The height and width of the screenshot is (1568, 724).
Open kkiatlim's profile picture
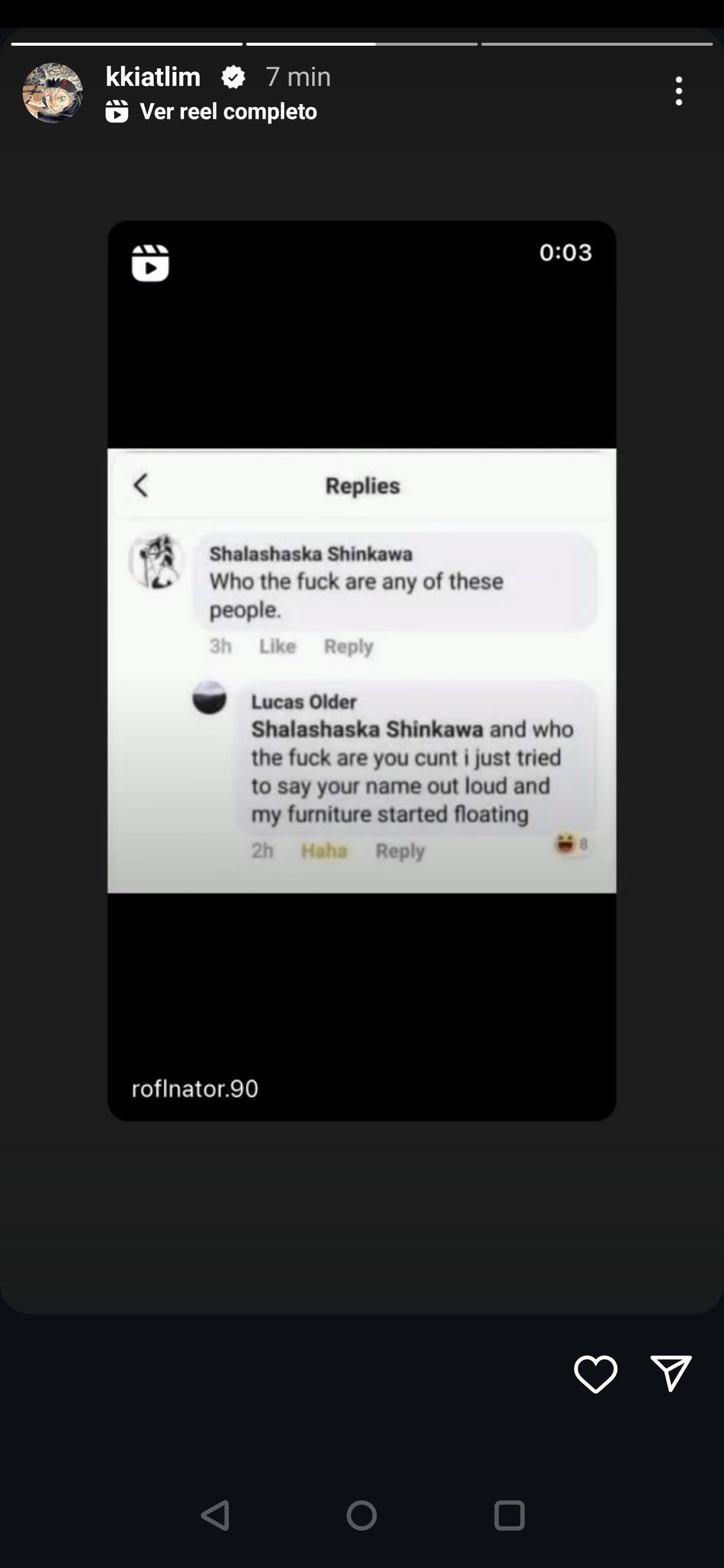(52, 93)
